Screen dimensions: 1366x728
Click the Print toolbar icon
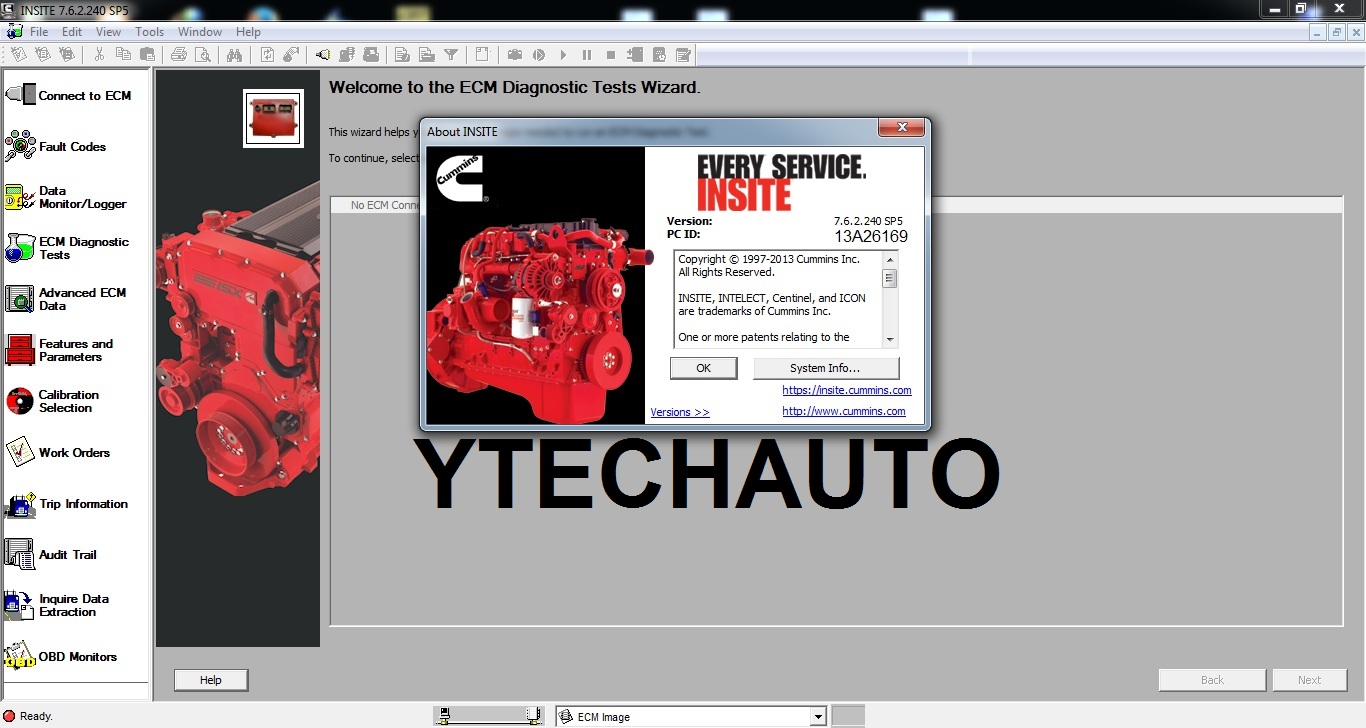(x=179, y=55)
